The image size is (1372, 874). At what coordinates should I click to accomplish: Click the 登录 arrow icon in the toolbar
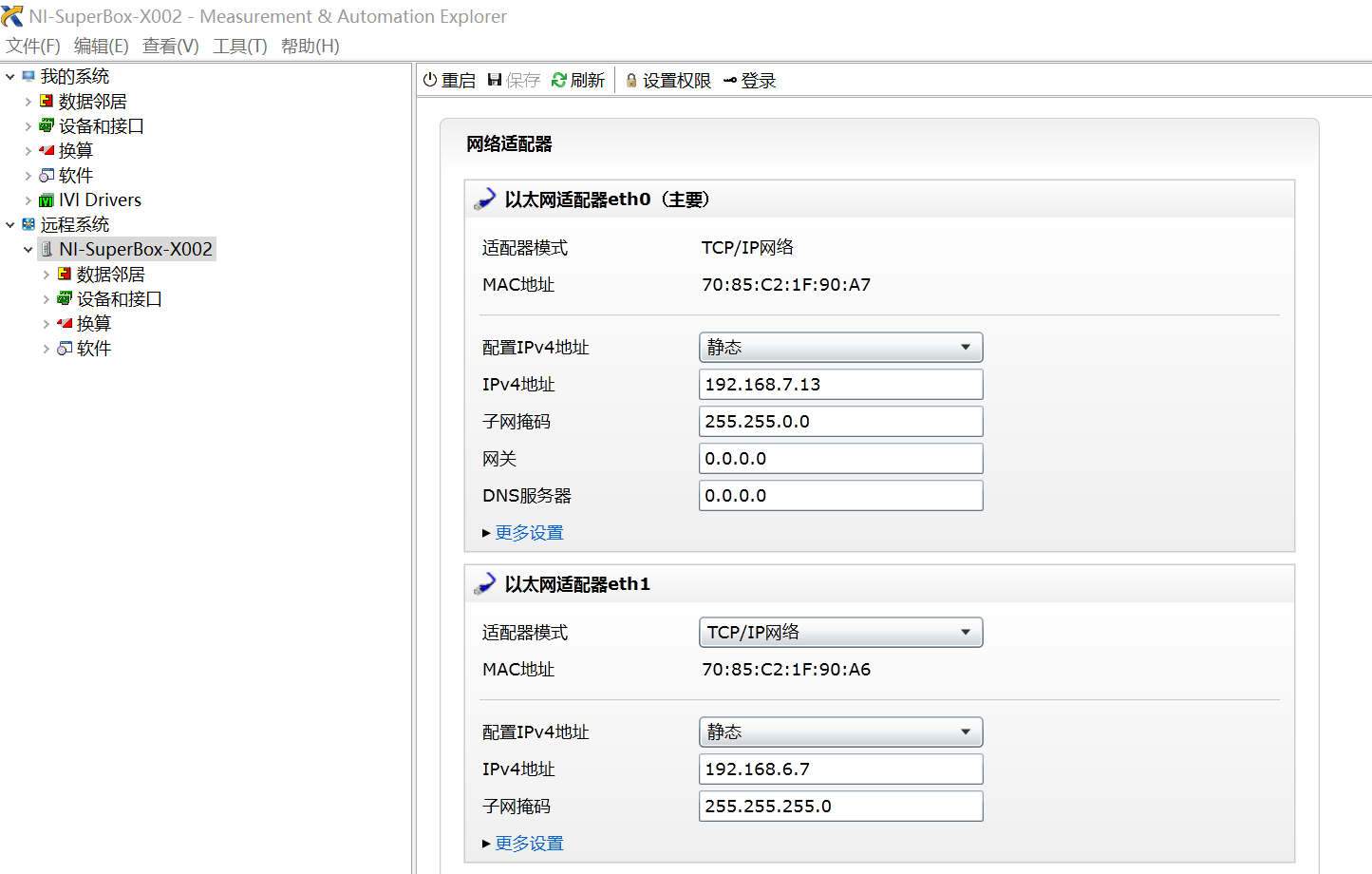[x=730, y=80]
